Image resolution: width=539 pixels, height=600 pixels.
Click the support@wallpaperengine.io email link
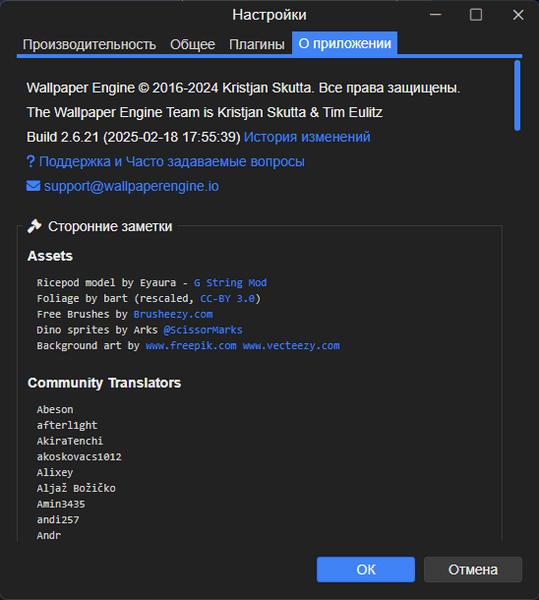pyautogui.click(x=131, y=186)
